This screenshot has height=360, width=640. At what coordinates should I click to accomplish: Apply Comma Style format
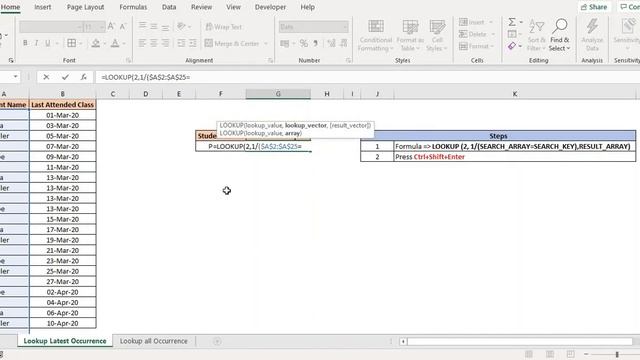point(316,43)
